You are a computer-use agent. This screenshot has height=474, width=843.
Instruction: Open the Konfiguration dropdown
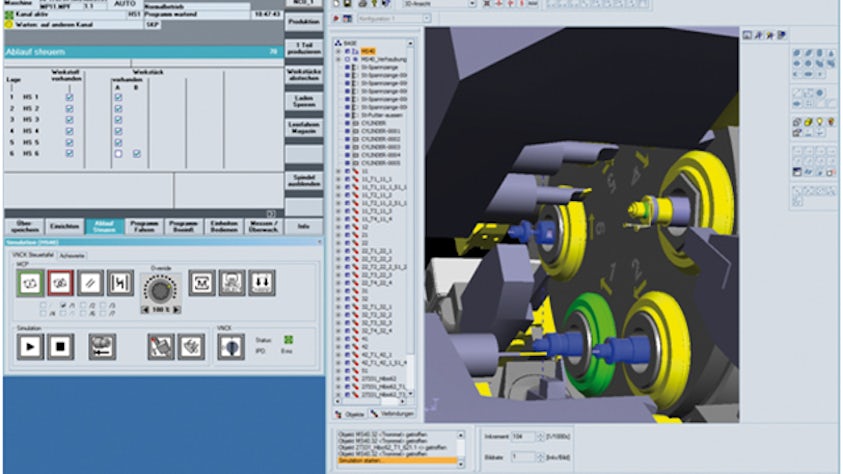pos(426,18)
